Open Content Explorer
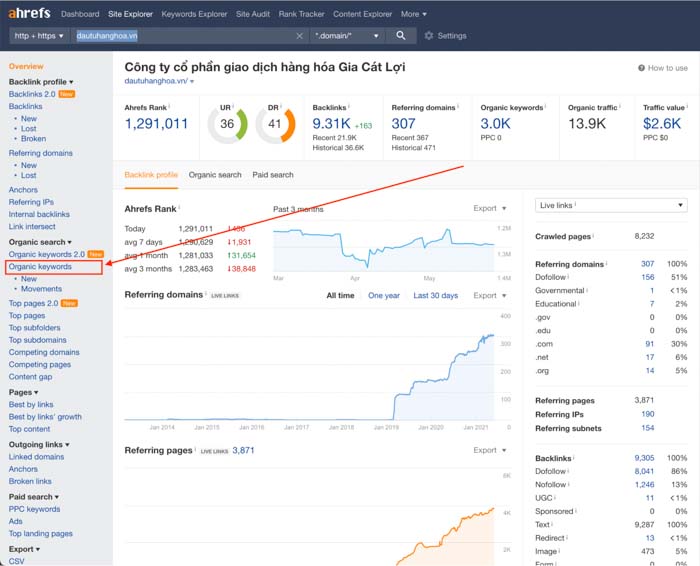Screen dimensions: 700x566 point(362,14)
